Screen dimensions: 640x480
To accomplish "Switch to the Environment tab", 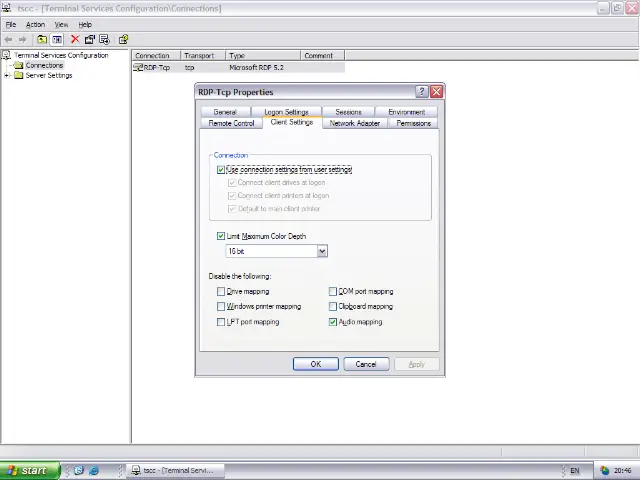I will pos(407,112).
